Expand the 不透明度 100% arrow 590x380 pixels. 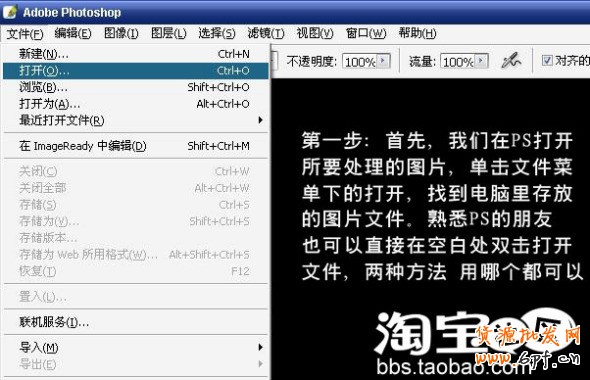click(x=383, y=61)
